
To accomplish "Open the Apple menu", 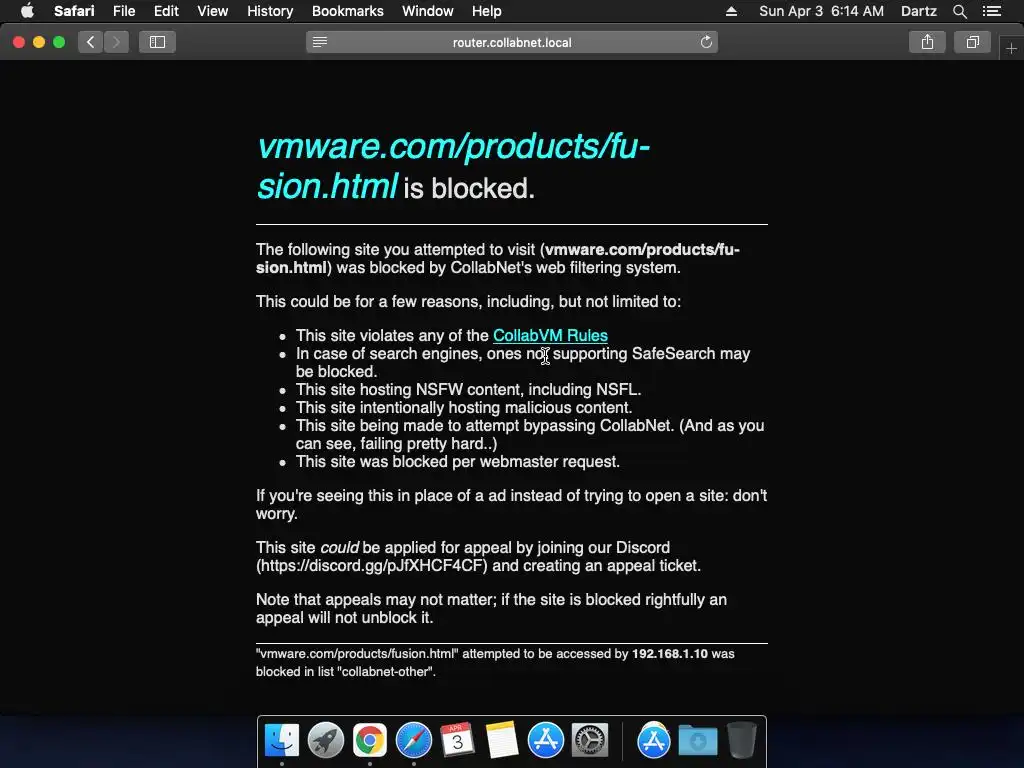I will click(27, 10).
